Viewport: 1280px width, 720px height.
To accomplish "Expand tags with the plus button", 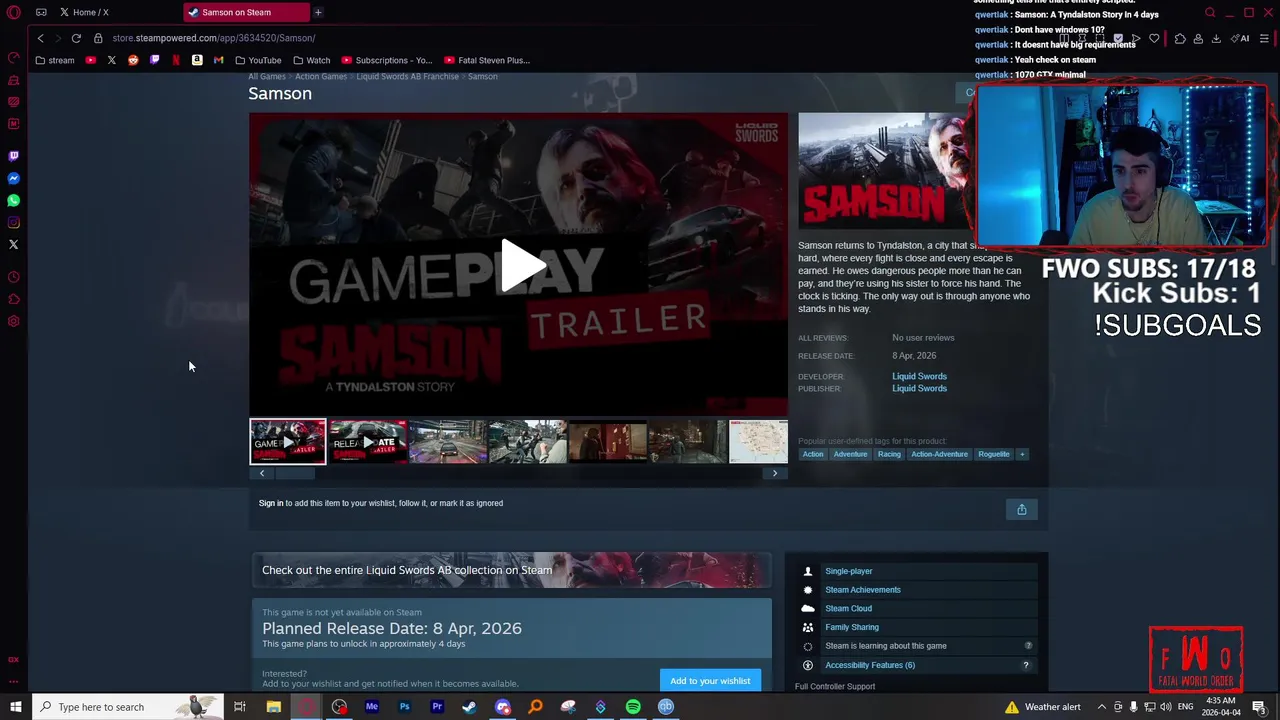I will [1022, 454].
